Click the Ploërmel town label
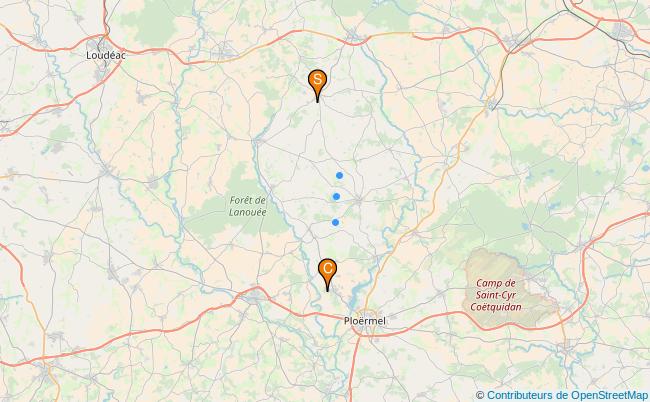This screenshot has width=650, height=402. click(x=365, y=321)
